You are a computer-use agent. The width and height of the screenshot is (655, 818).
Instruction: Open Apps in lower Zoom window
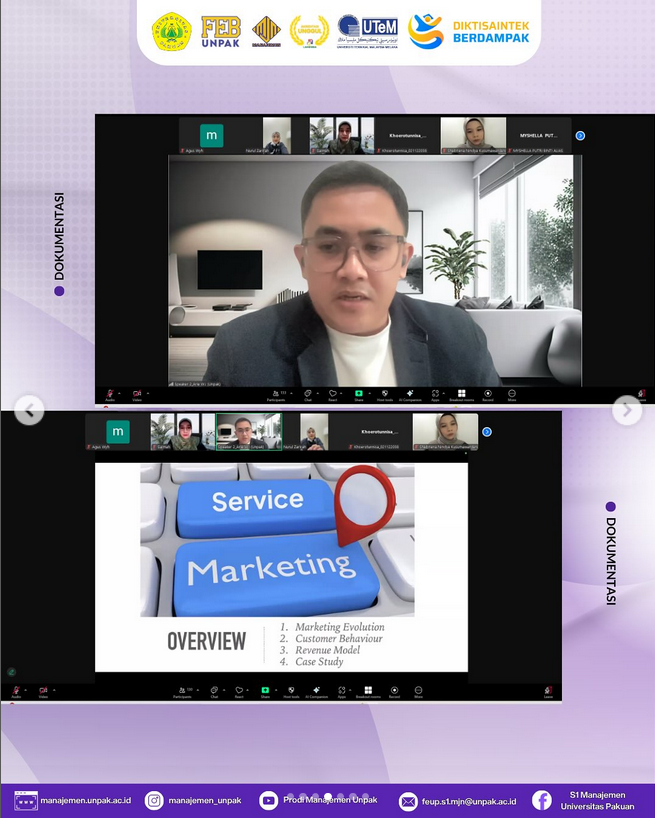342,692
